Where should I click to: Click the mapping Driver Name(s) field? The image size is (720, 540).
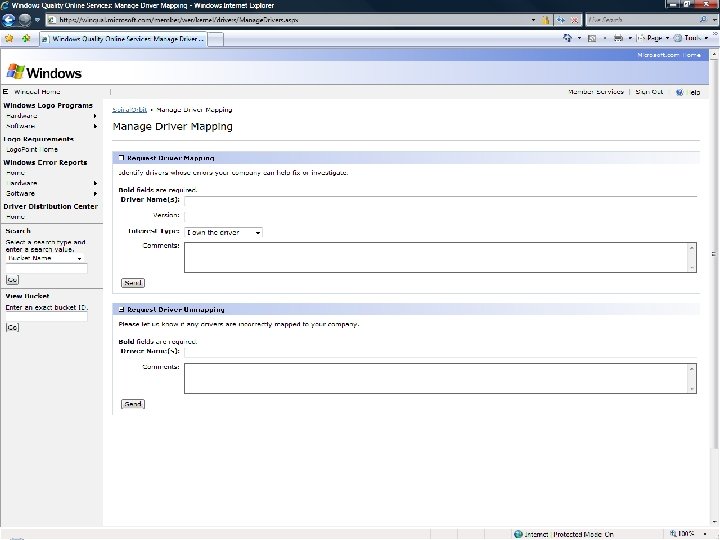(440, 201)
